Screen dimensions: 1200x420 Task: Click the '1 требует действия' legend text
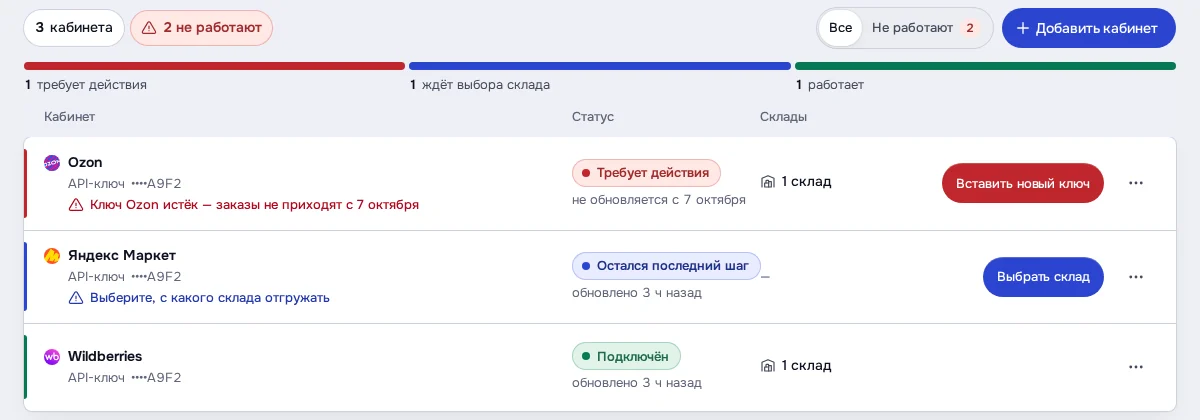pos(86,85)
